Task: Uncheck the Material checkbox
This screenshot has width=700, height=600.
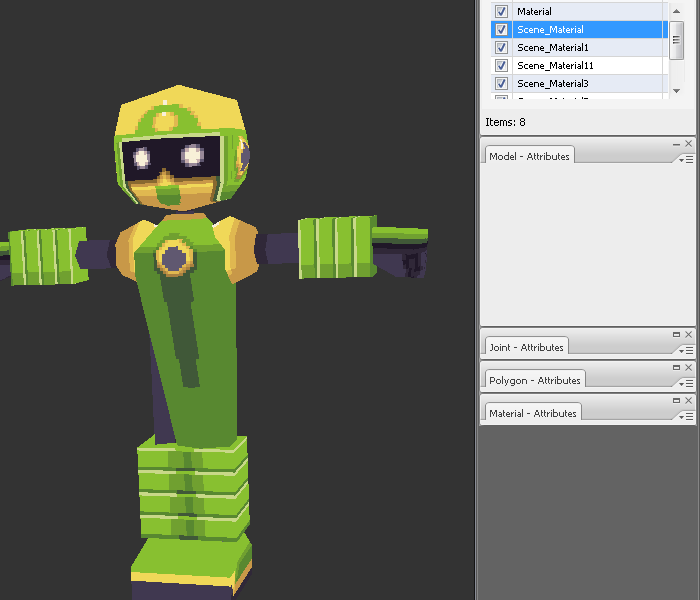Action: click(501, 12)
